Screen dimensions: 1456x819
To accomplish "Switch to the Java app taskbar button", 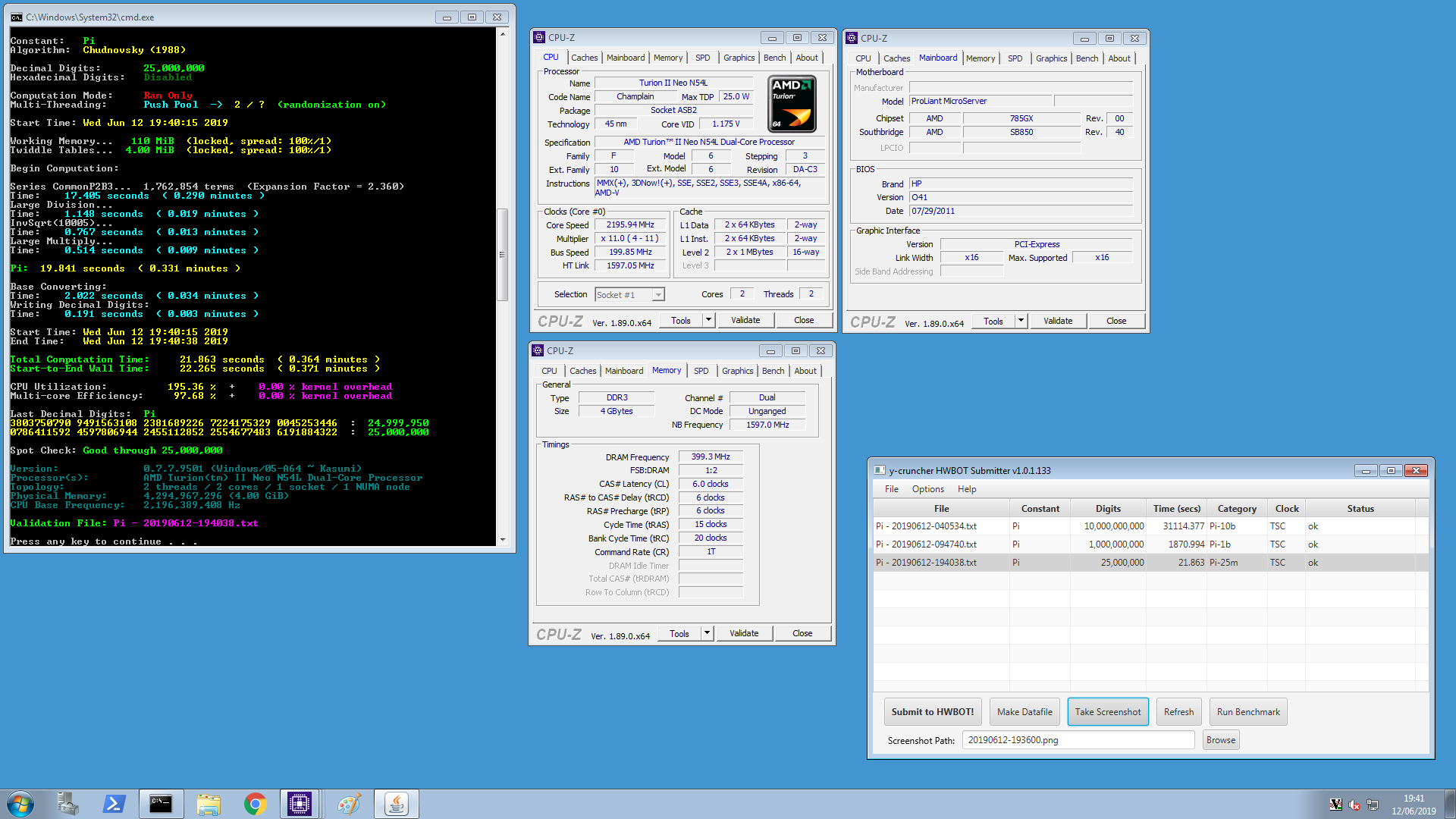I will (397, 804).
